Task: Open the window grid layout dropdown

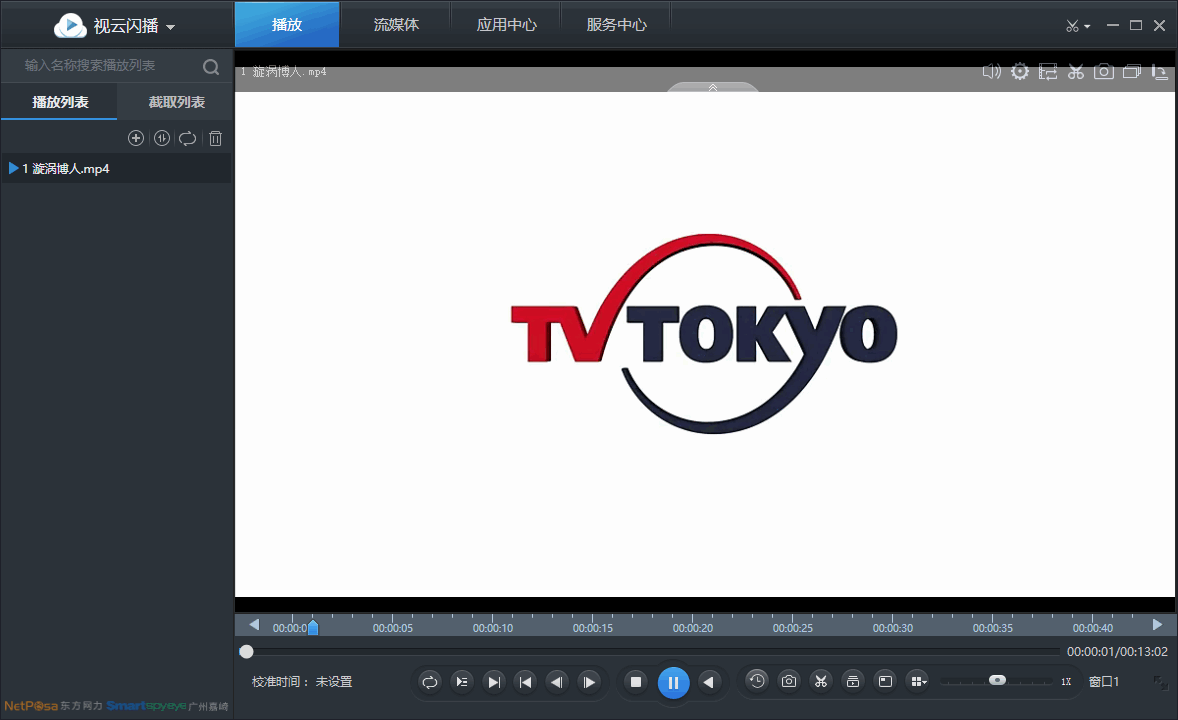Action: coord(918,681)
